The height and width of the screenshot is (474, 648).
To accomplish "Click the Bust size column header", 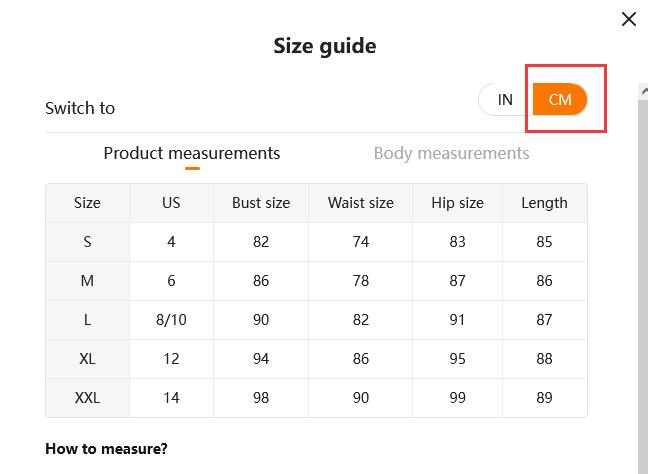I will pos(261,203).
